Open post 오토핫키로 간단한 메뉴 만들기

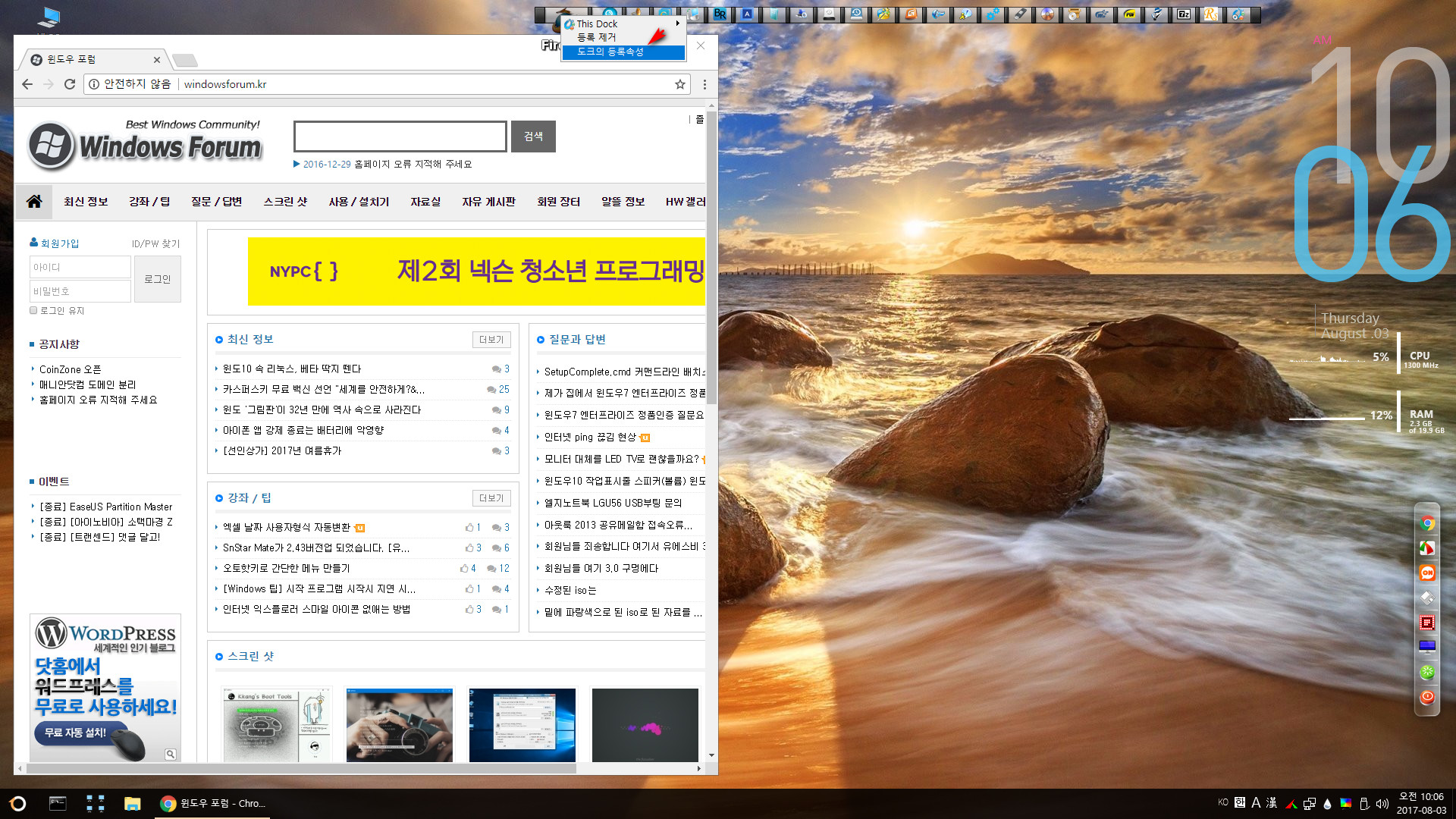(x=286, y=568)
